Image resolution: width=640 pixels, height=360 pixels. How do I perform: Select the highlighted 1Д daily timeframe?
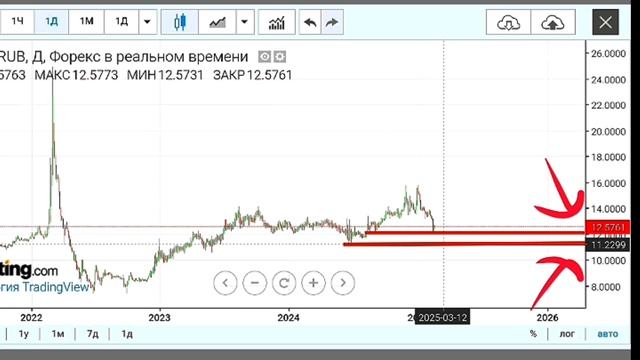[51, 22]
